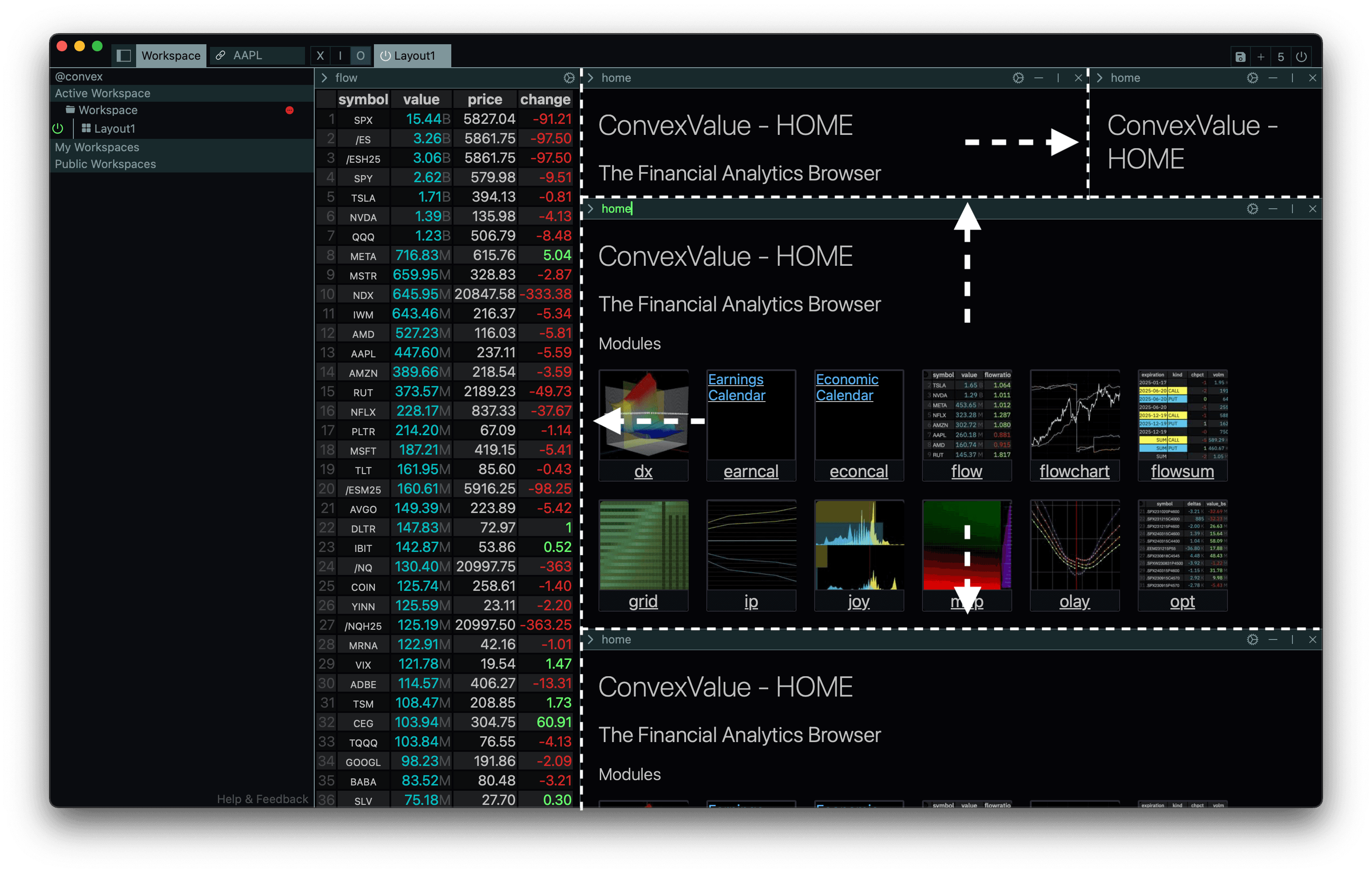
Task: Open the settings gear of the lowest home pane
Action: click(1252, 639)
